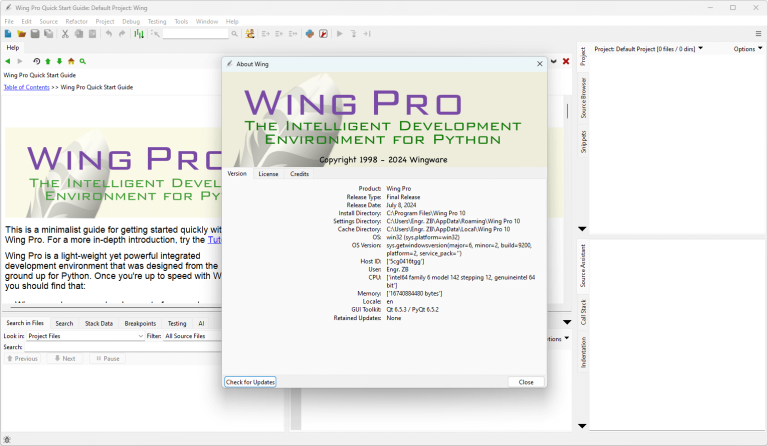Switch to the Stack Data tab
768x446 pixels.
coord(99,324)
